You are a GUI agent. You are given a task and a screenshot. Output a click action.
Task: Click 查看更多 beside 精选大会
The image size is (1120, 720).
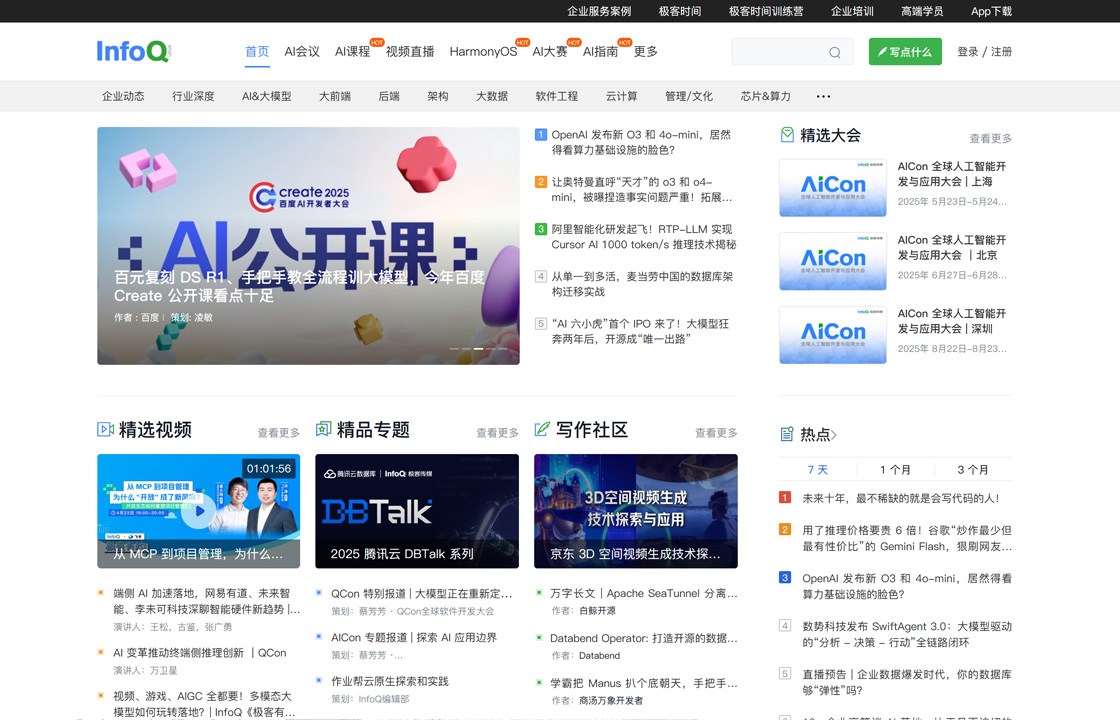click(x=991, y=139)
